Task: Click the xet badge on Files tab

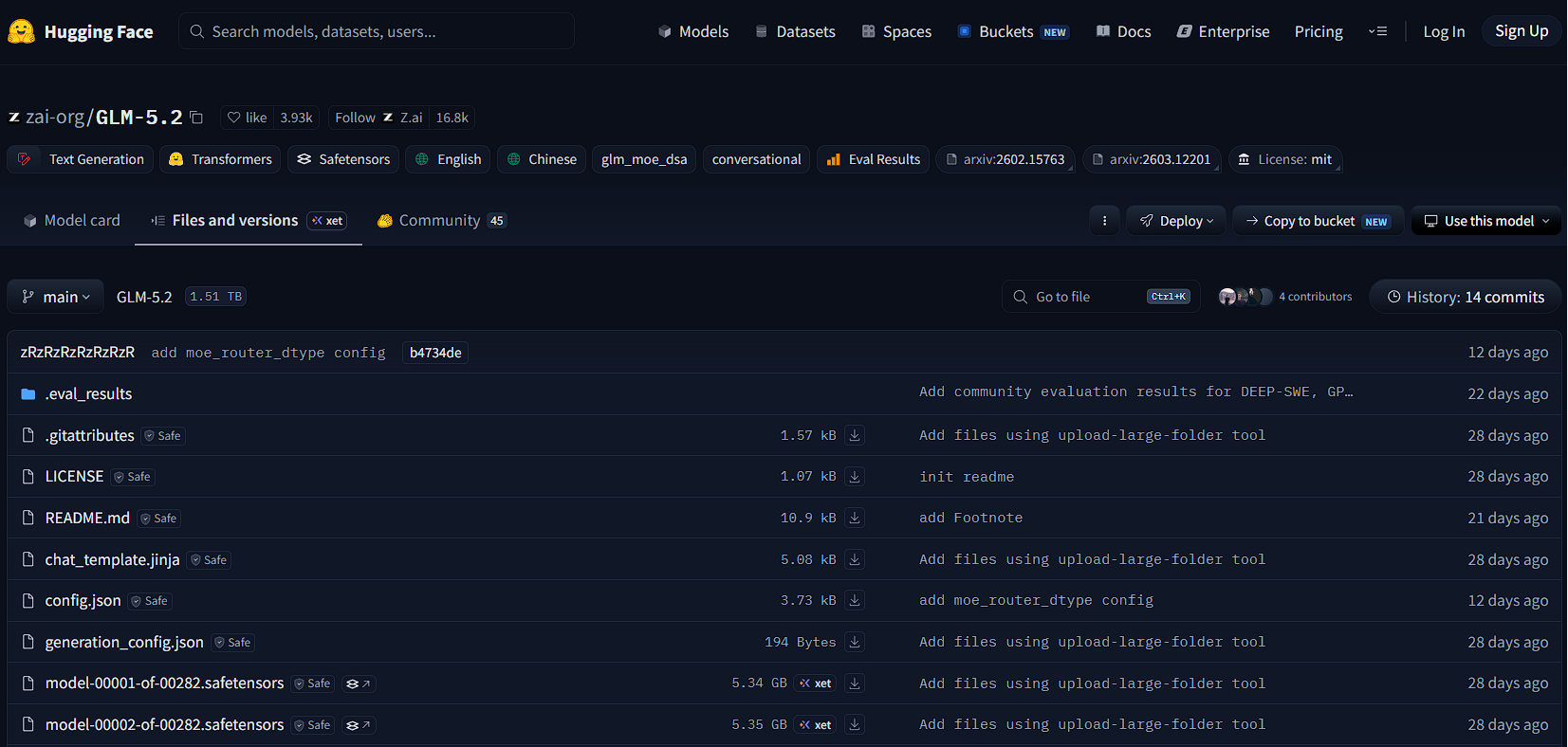Action: [327, 221]
